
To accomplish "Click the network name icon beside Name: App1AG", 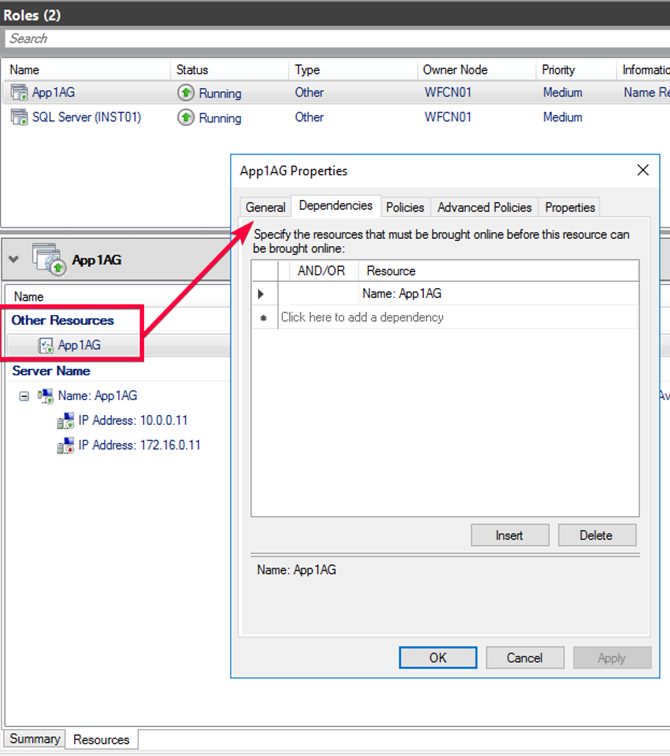I will 45,396.
